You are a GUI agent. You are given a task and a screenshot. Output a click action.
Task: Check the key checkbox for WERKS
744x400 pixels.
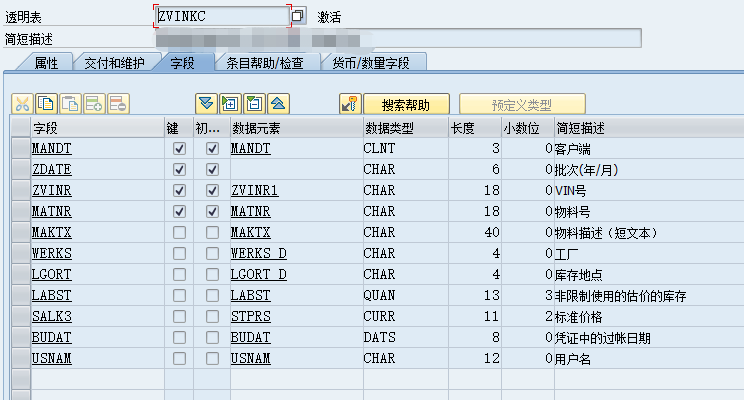[x=179, y=253]
